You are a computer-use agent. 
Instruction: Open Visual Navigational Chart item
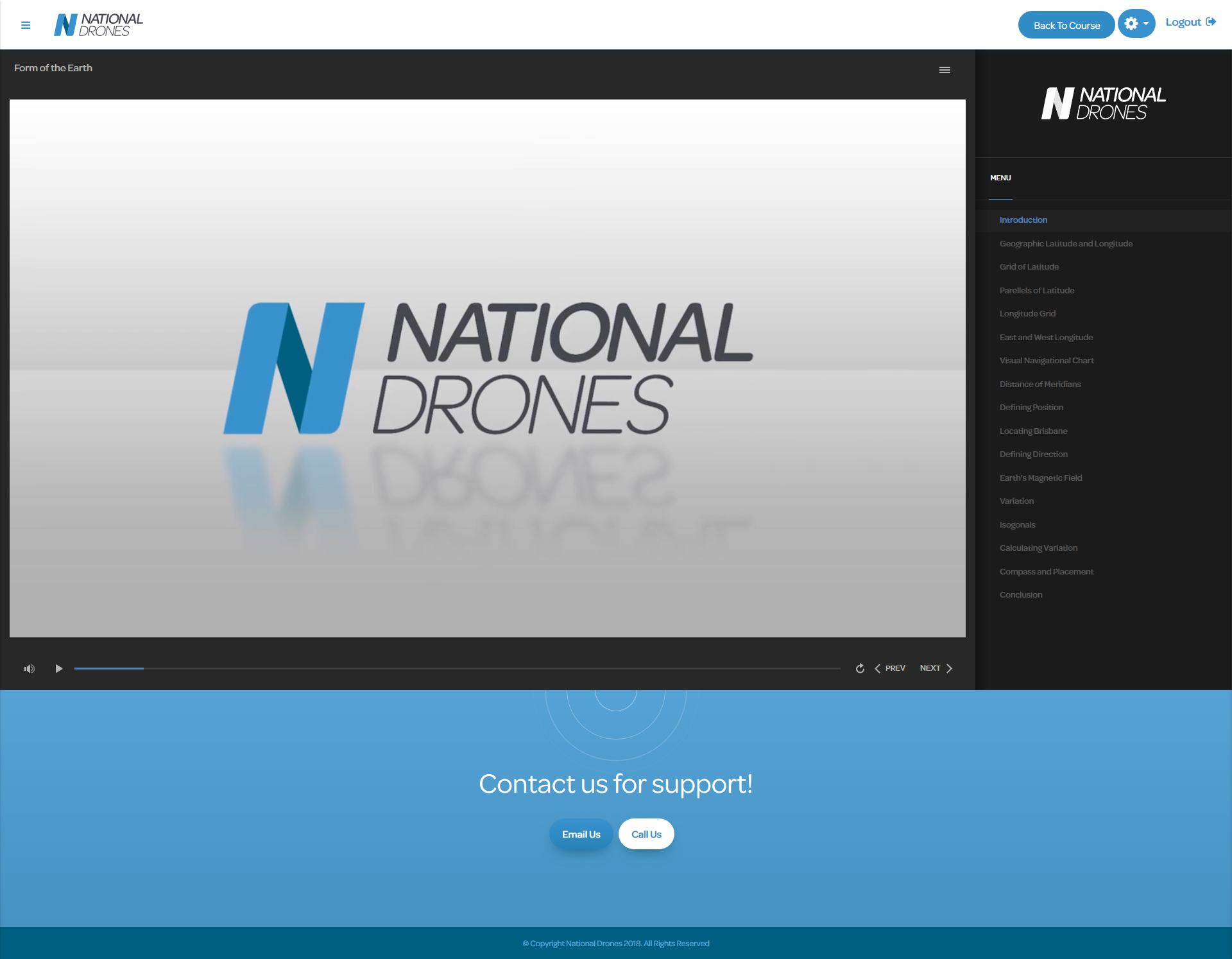(x=1104, y=361)
